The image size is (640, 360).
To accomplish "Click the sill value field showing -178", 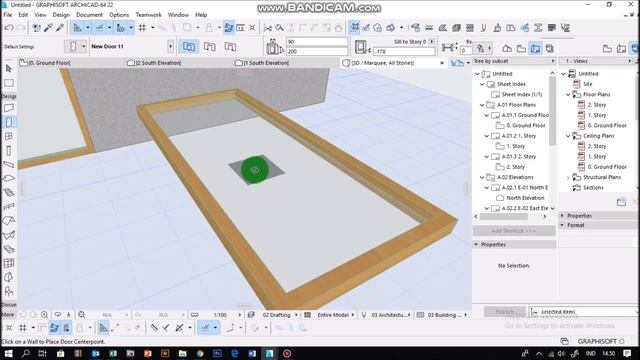I will point(404,51).
